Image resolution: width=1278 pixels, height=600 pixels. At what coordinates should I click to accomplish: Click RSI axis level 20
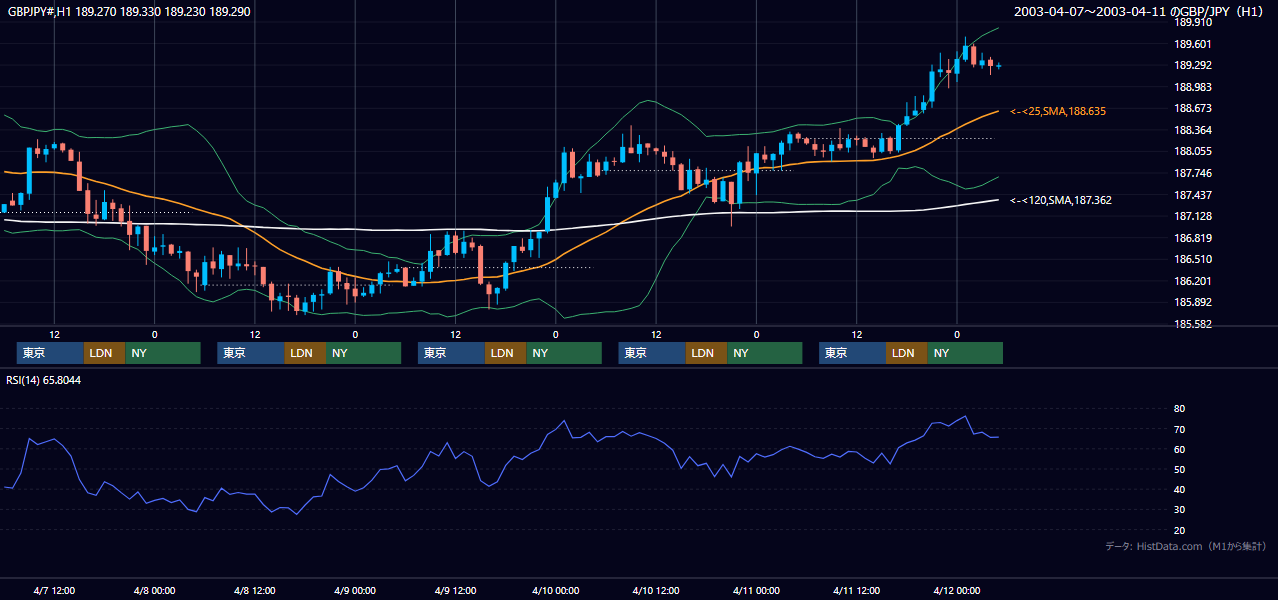(x=1179, y=530)
